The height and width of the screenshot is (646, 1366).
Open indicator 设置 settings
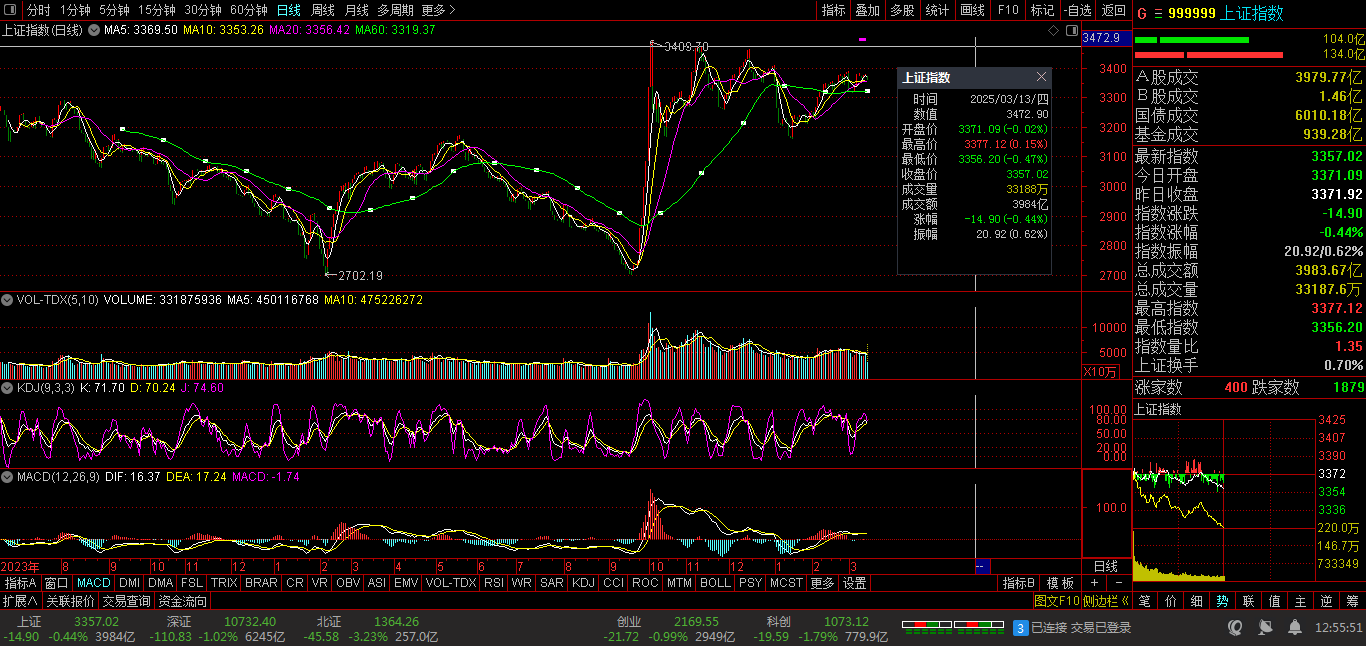(854, 583)
